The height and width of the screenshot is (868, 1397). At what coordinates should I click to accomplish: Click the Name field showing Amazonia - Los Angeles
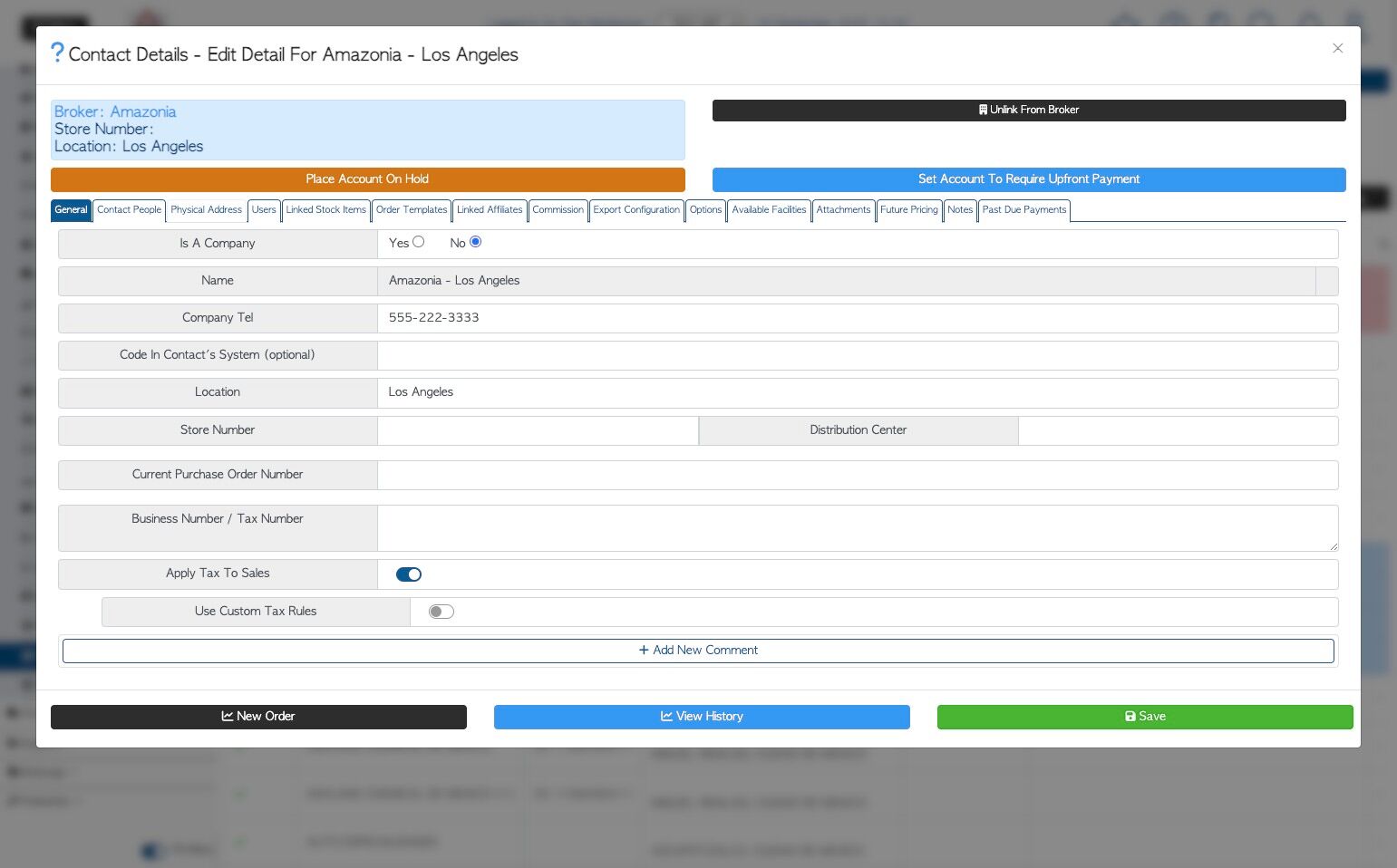tap(846, 281)
